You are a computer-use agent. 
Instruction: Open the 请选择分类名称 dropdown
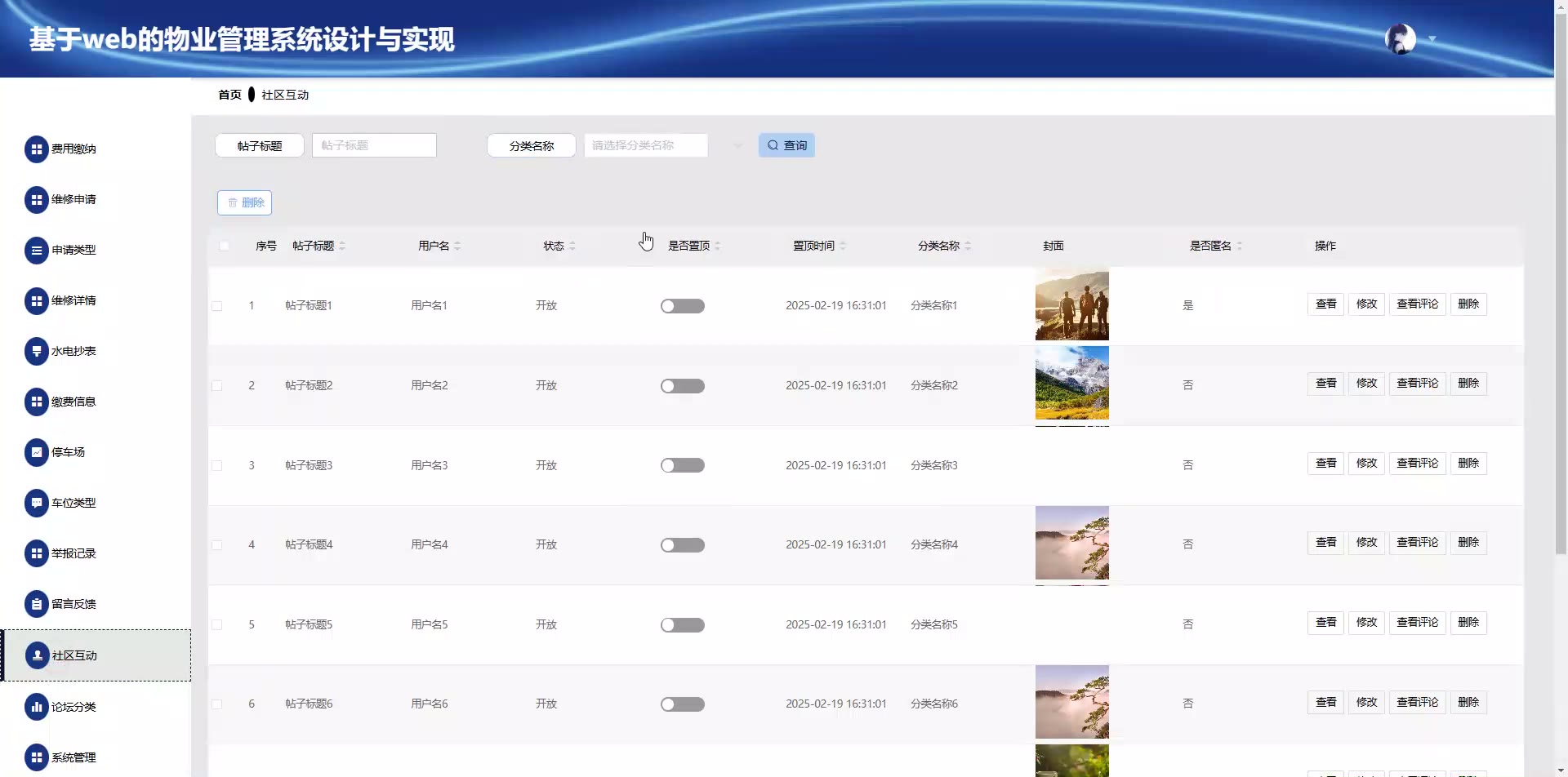point(645,145)
